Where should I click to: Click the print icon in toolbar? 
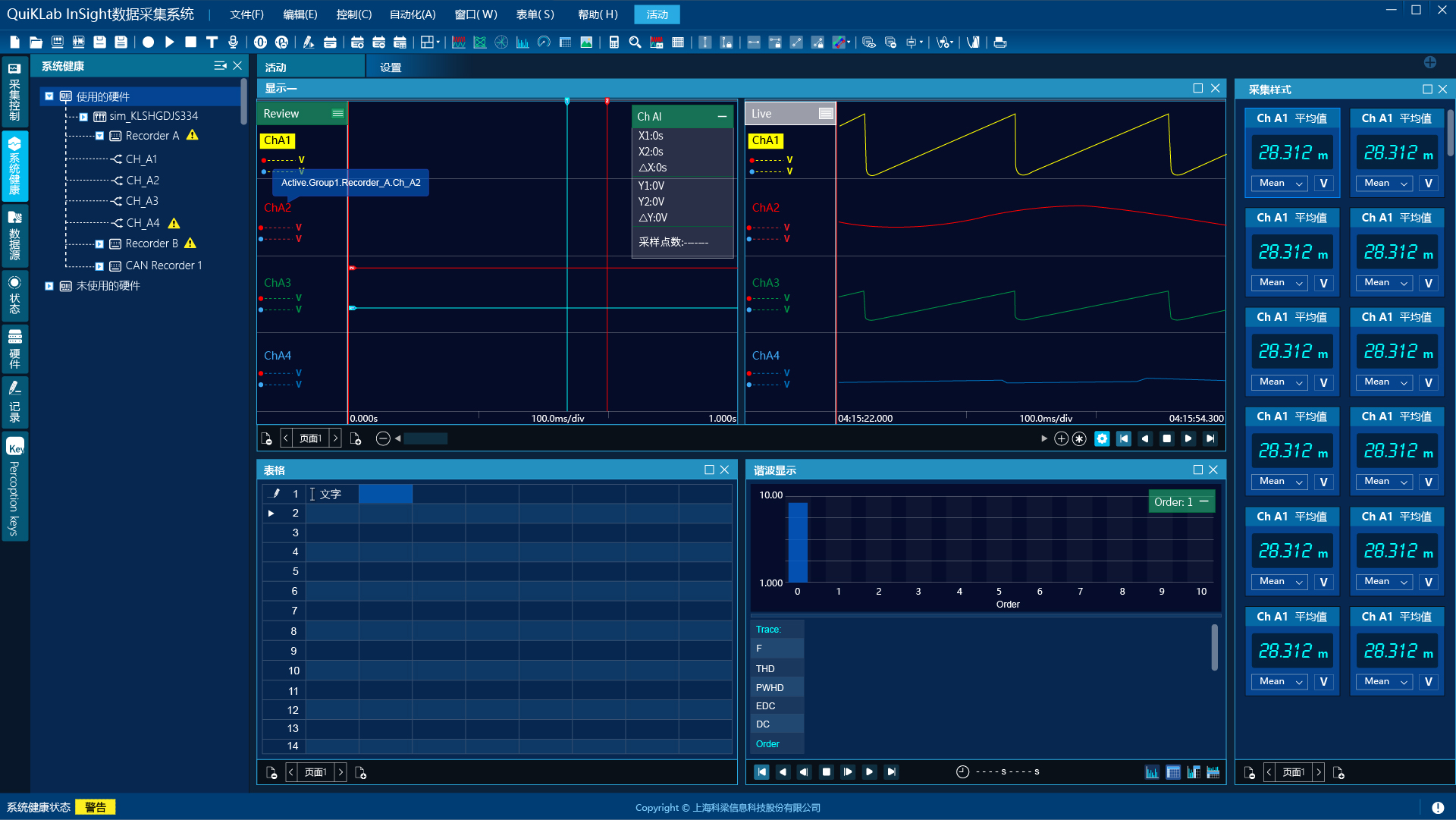click(x=1000, y=42)
